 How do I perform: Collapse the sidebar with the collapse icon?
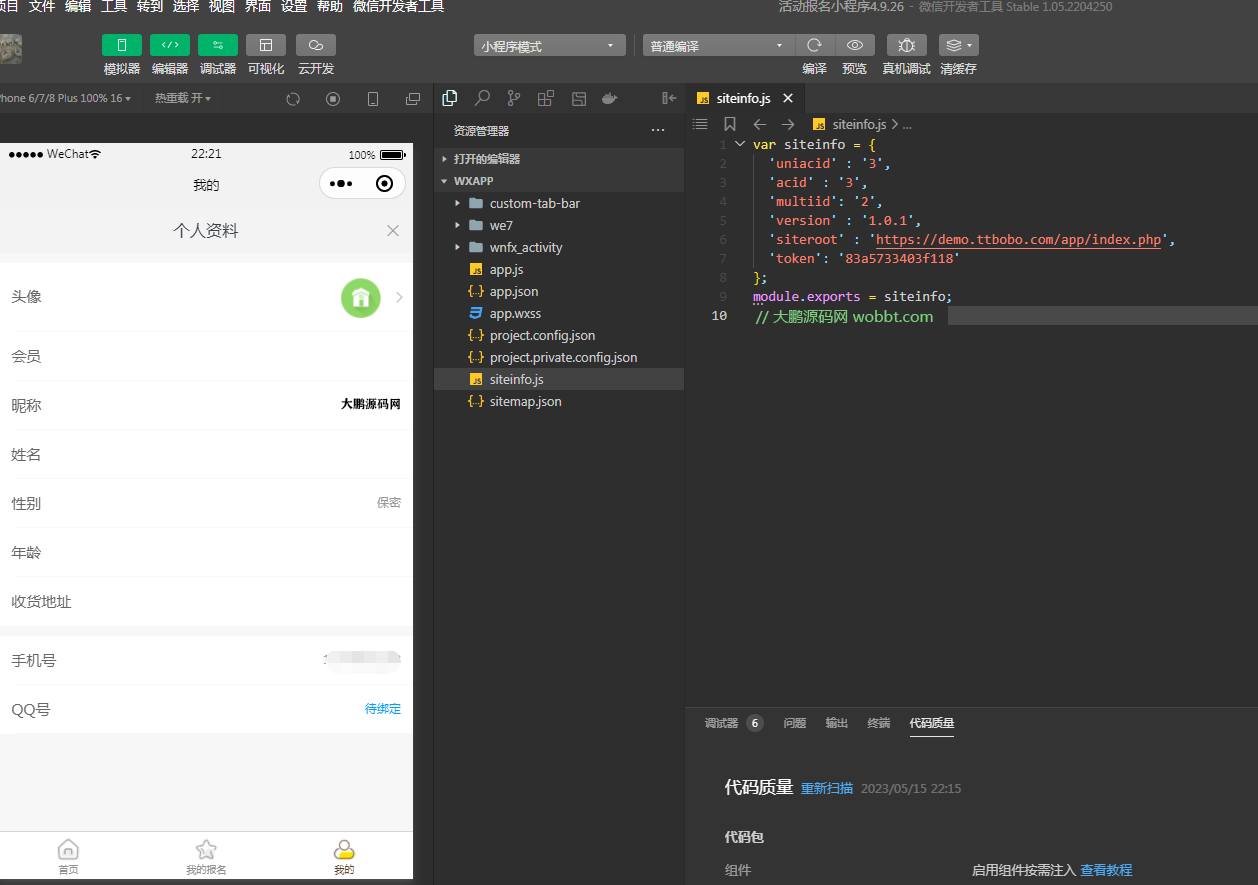(x=668, y=98)
